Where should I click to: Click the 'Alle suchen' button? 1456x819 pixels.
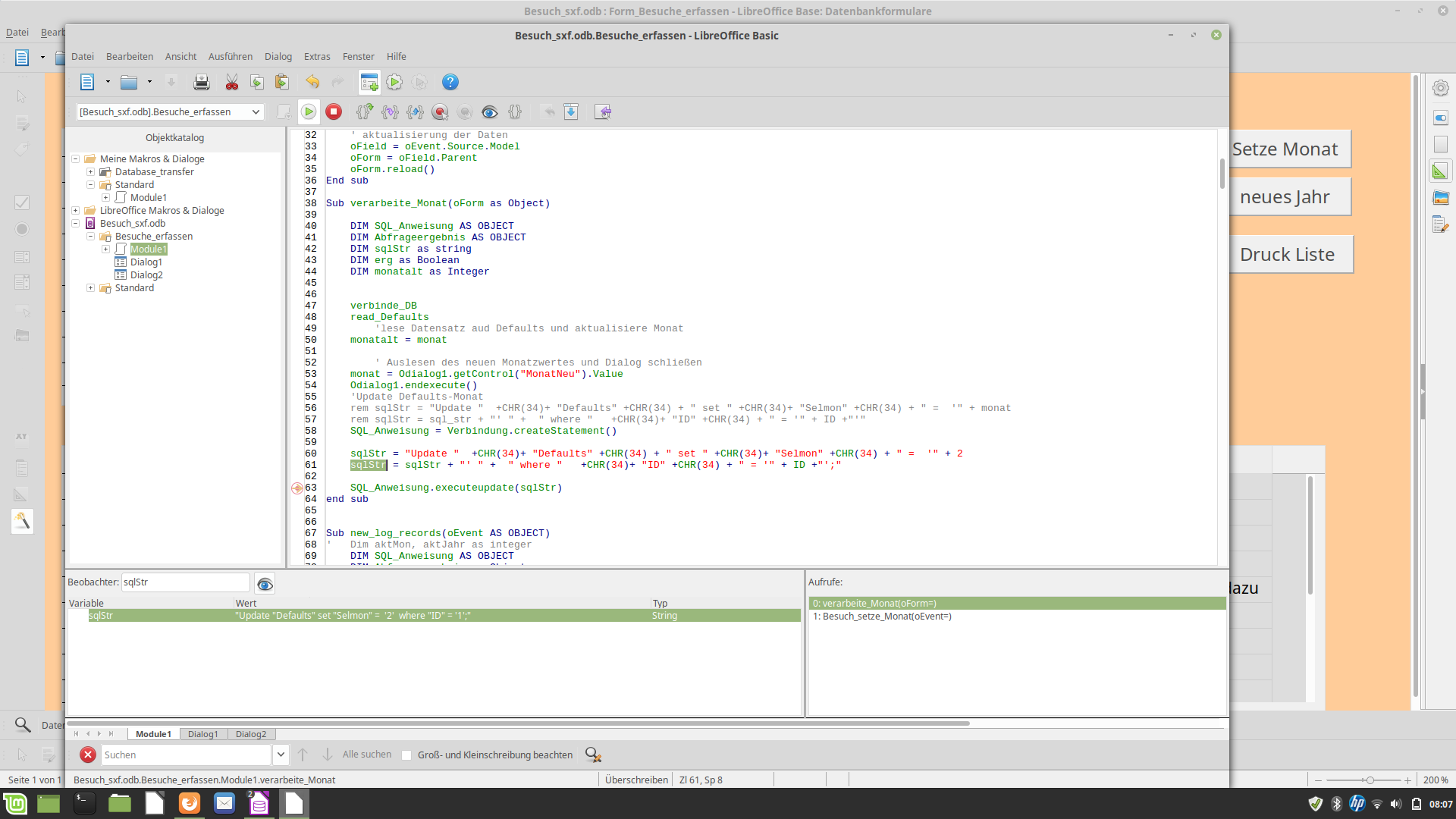(367, 755)
